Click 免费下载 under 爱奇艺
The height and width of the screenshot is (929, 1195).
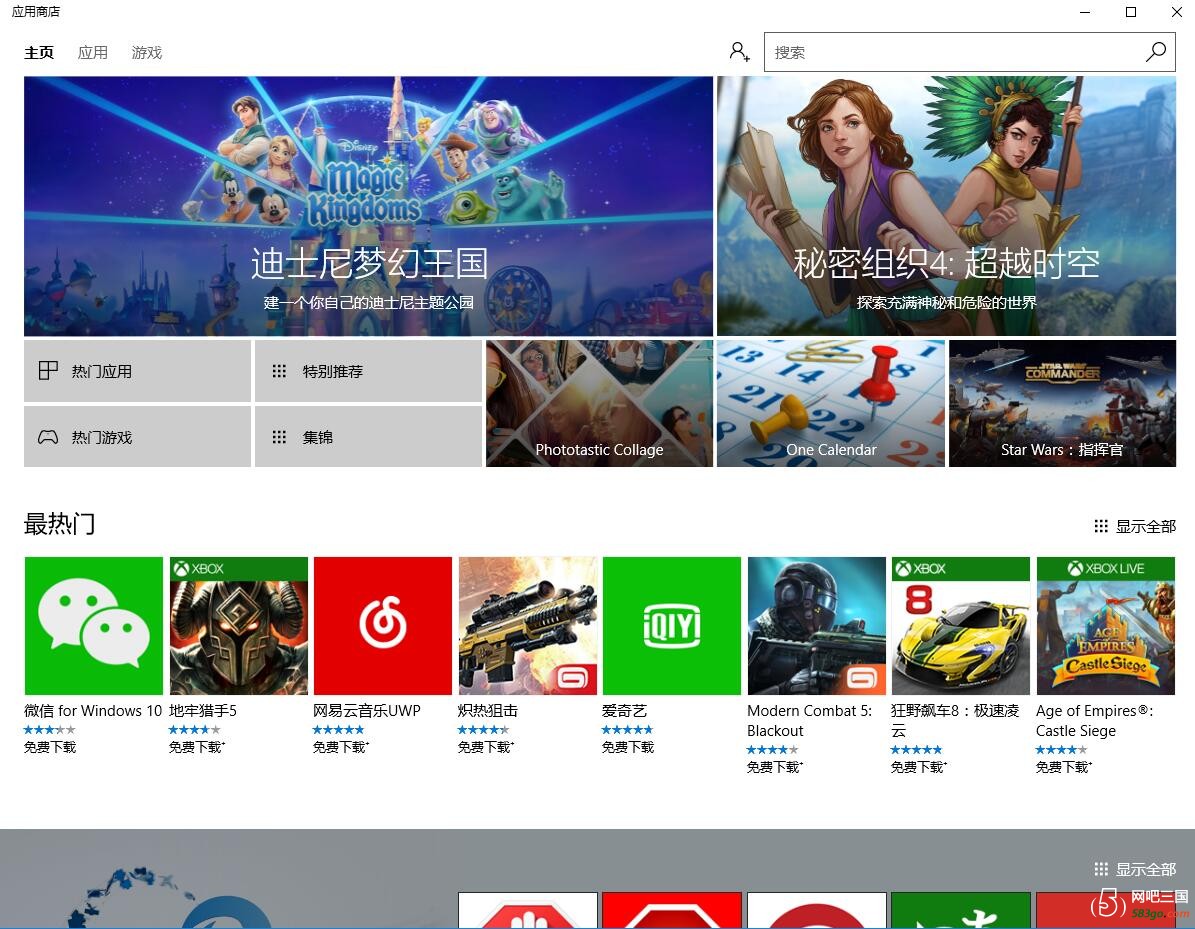coord(628,748)
